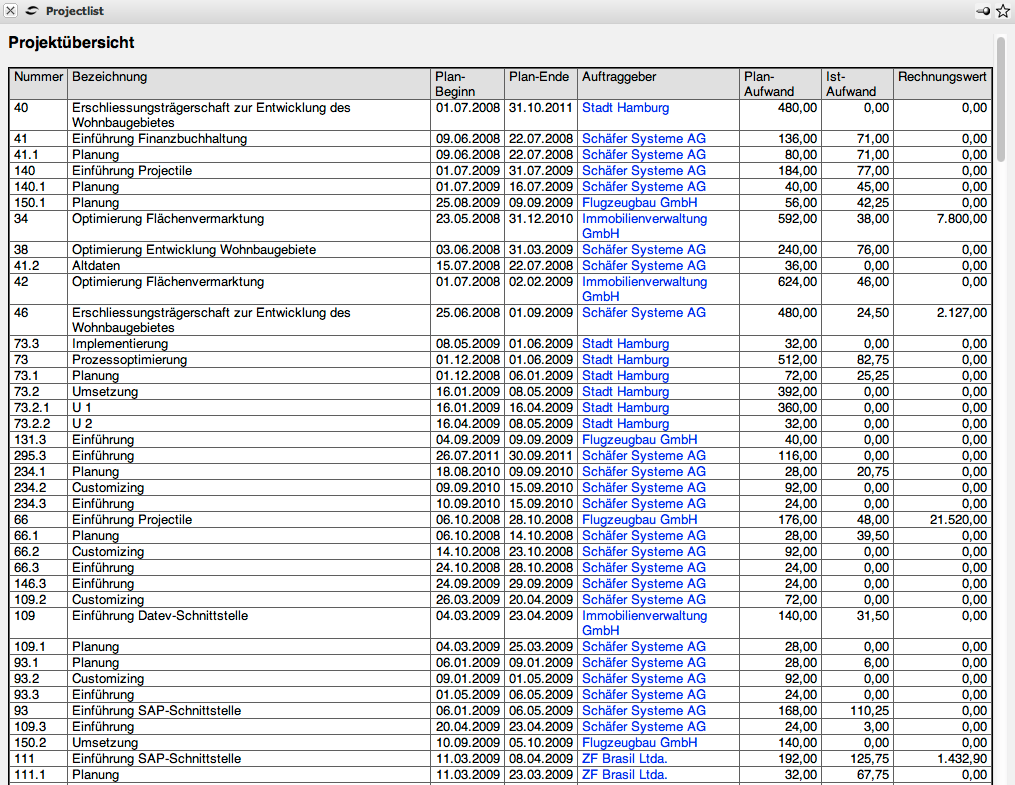Click the Projectlist refresh icon
The height and width of the screenshot is (785, 1015).
pyautogui.click(x=32, y=11)
